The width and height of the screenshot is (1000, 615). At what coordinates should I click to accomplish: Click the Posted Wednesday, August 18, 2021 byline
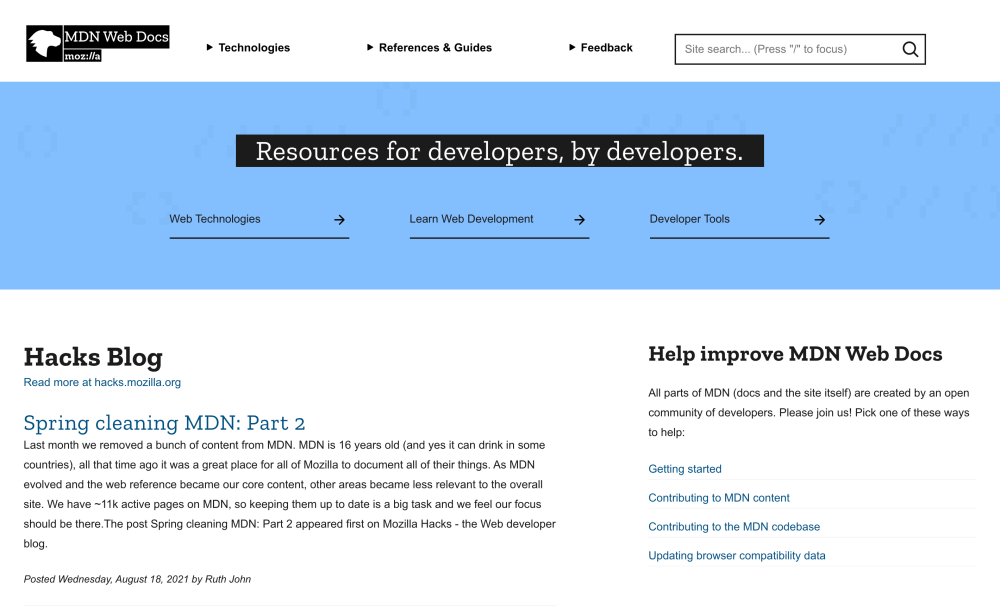tap(137, 579)
